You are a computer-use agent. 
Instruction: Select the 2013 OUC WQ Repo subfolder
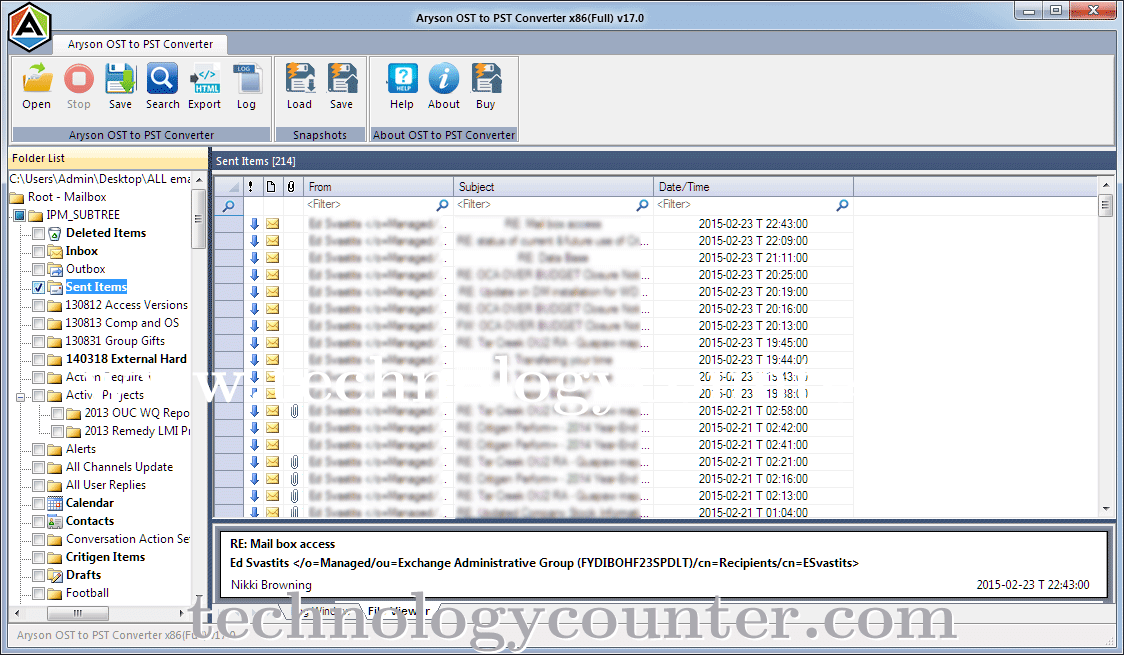click(x=137, y=413)
